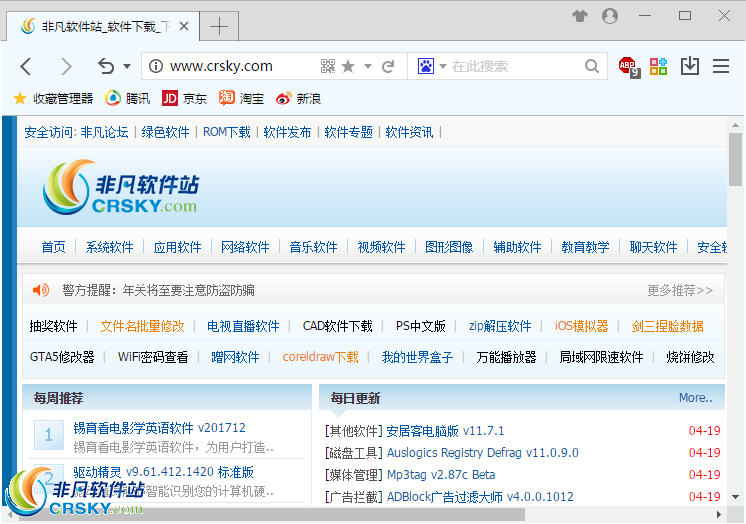Click the horizontal scrollbar right arrow
This screenshot has height=524, width=746.
(x=719, y=514)
